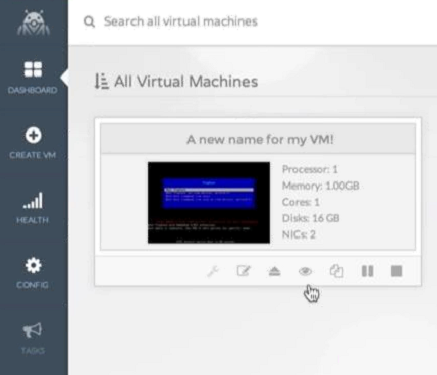Click the 'Processor: 1' text
The height and width of the screenshot is (375, 437).
coord(310,169)
